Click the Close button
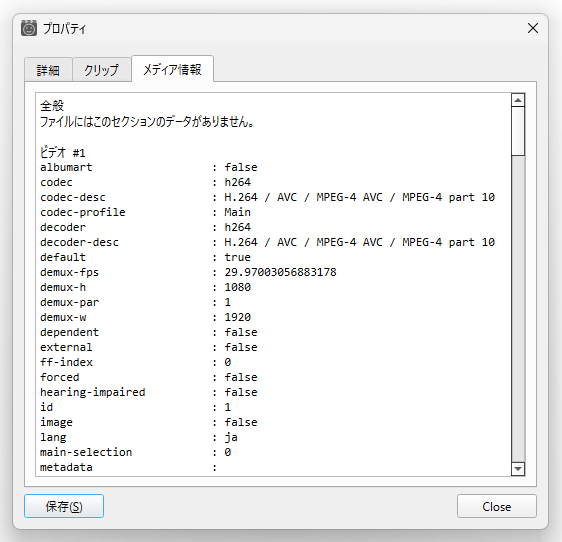Image resolution: width=562 pixels, height=542 pixels. tap(496, 506)
